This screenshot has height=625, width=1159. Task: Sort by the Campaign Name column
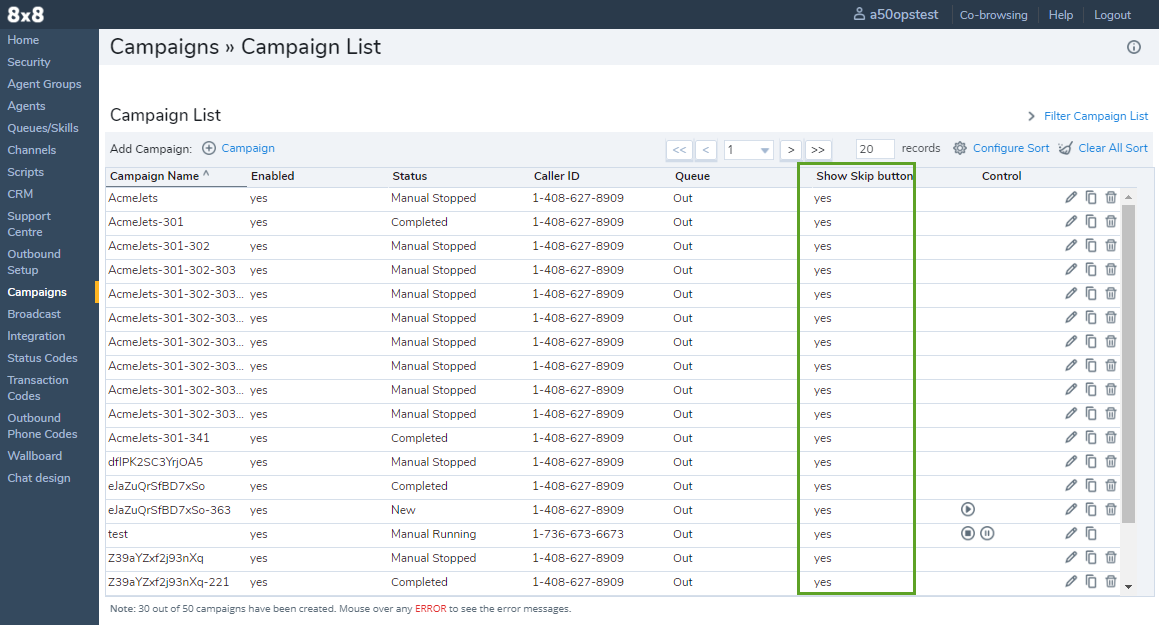(x=155, y=176)
